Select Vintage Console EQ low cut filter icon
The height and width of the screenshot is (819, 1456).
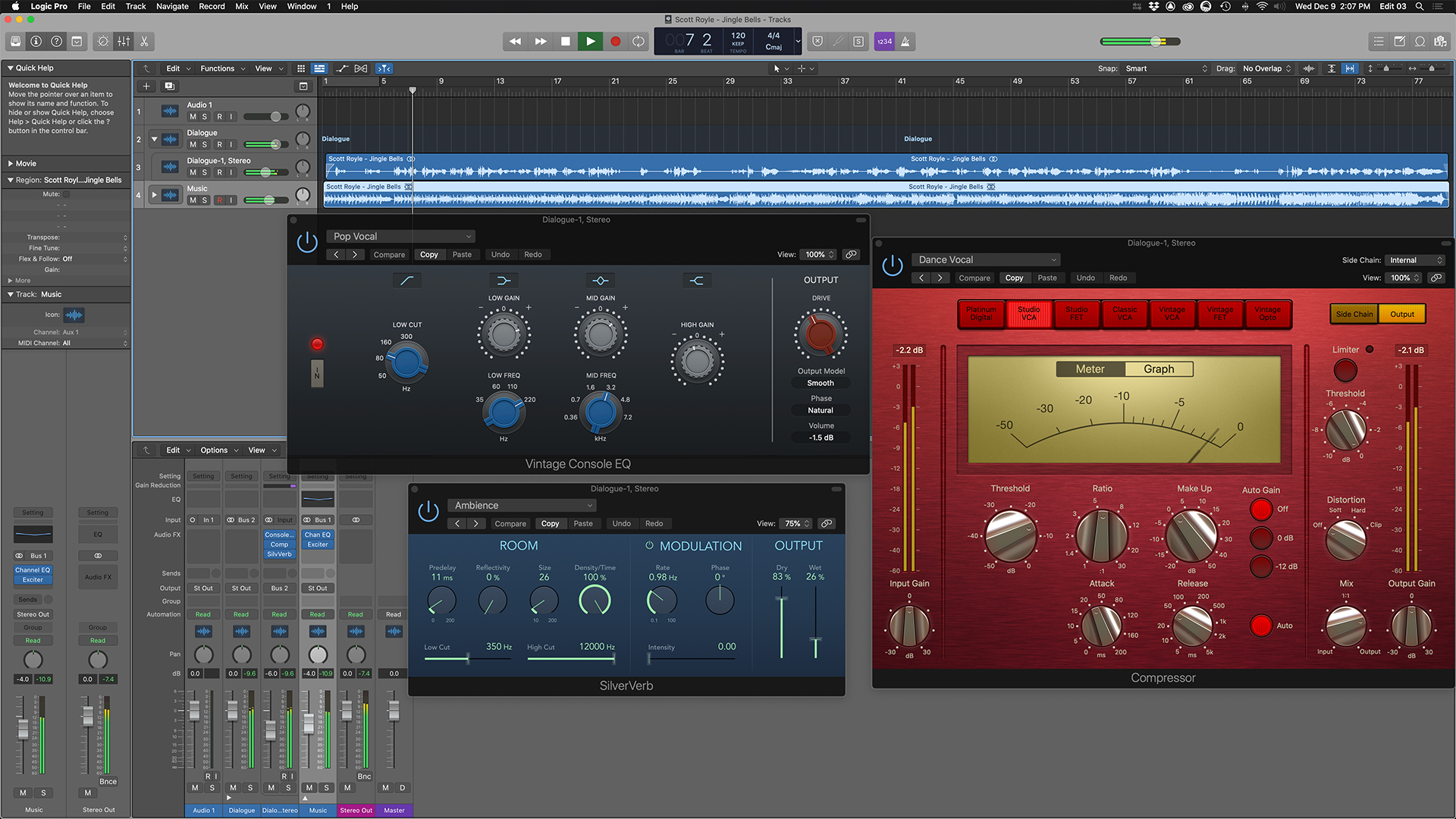pyautogui.click(x=407, y=281)
